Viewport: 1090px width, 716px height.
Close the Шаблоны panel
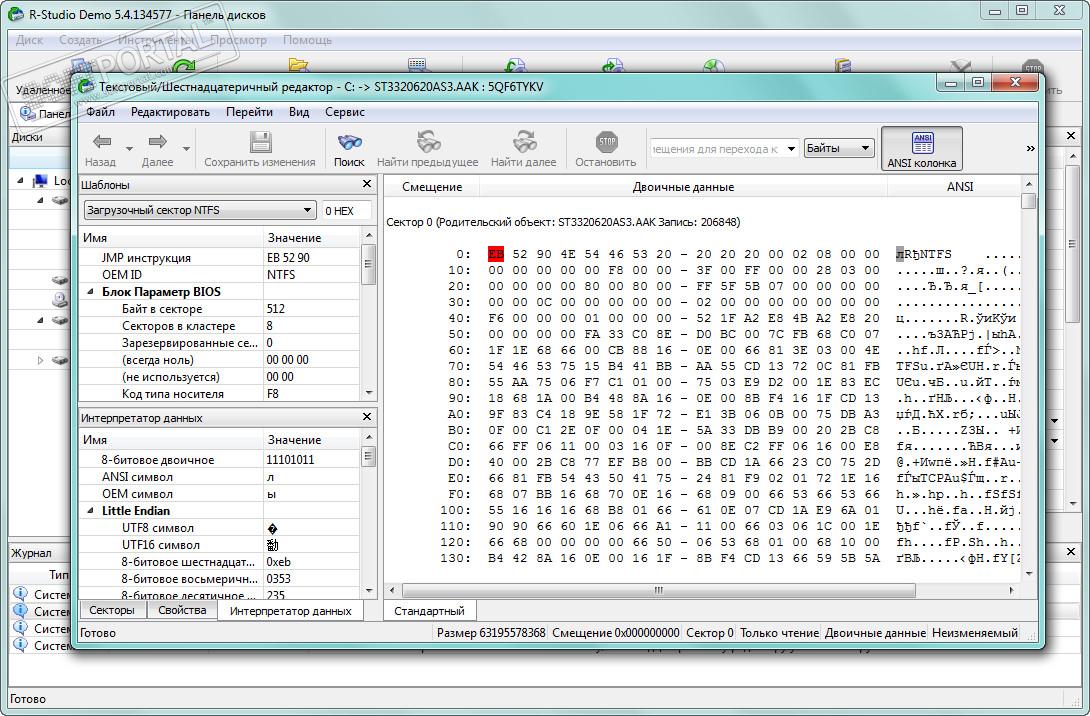(x=367, y=185)
